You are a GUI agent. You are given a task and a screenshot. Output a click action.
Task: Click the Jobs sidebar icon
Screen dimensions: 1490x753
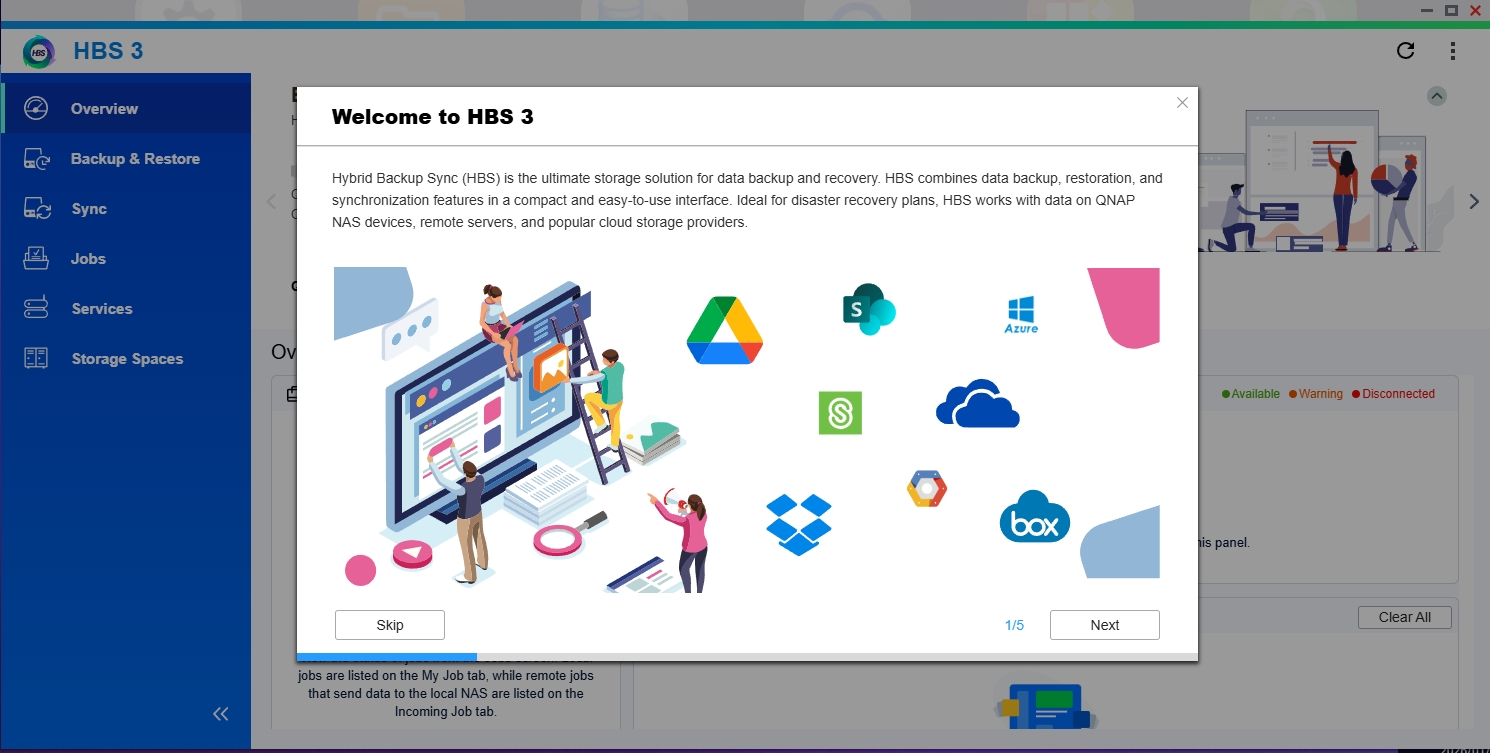(x=36, y=258)
